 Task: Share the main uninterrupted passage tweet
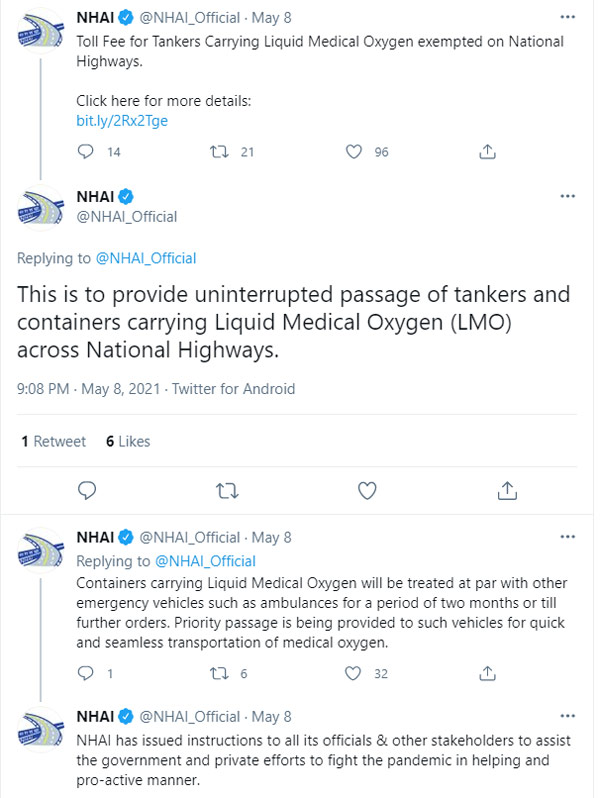point(507,490)
